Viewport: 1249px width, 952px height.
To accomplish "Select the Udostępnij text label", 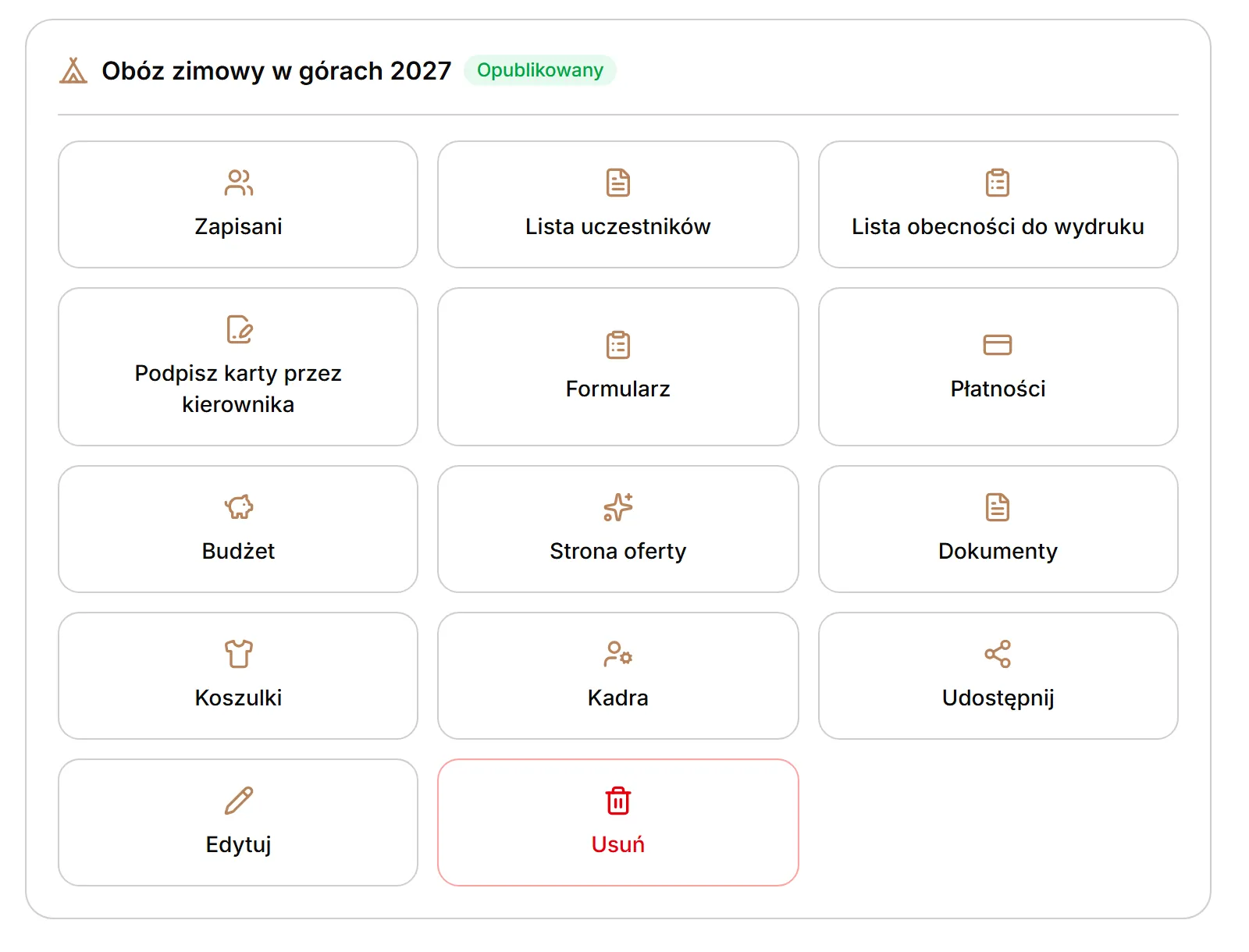I will (998, 698).
